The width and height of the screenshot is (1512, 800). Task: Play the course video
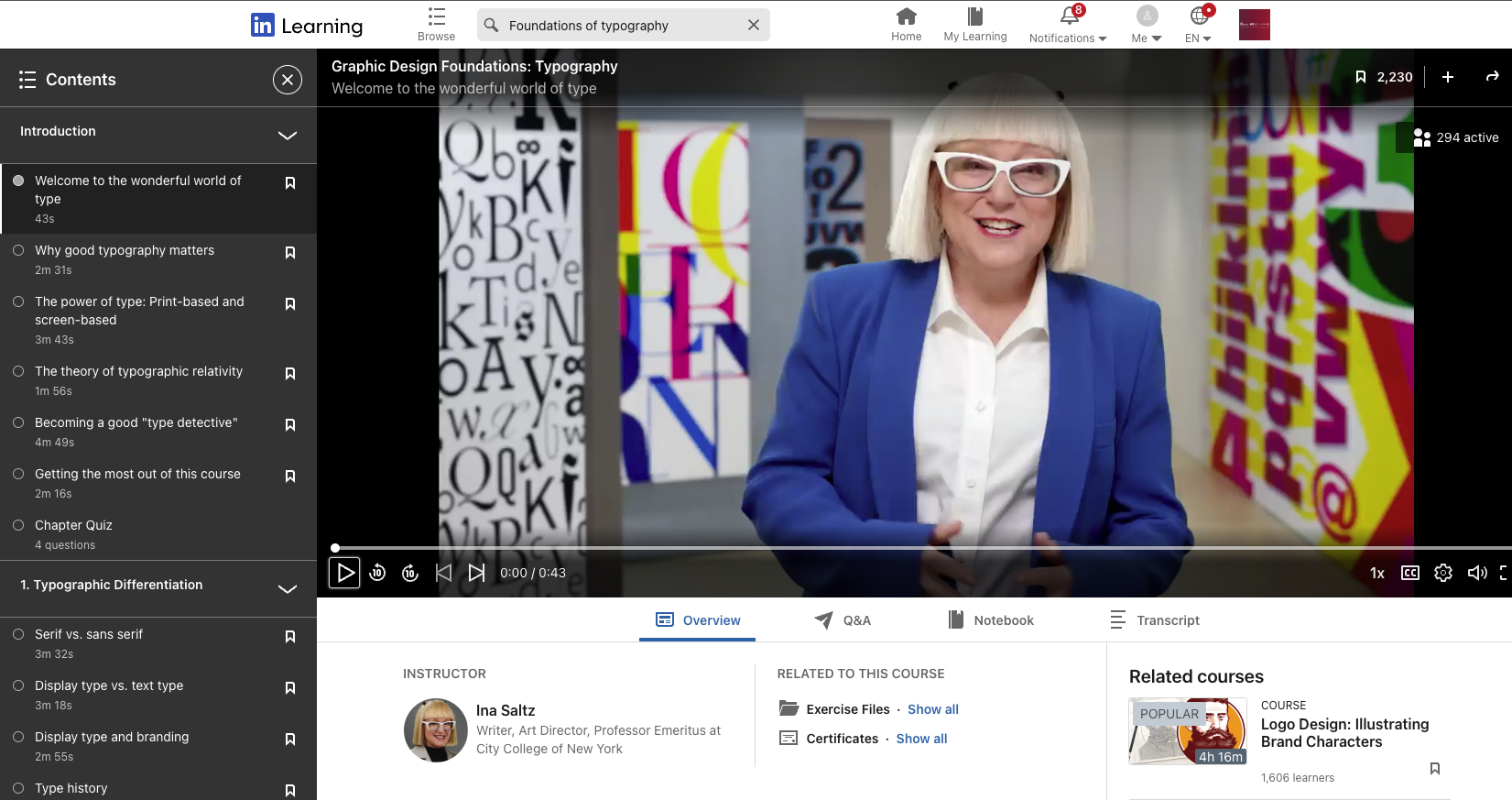344,573
